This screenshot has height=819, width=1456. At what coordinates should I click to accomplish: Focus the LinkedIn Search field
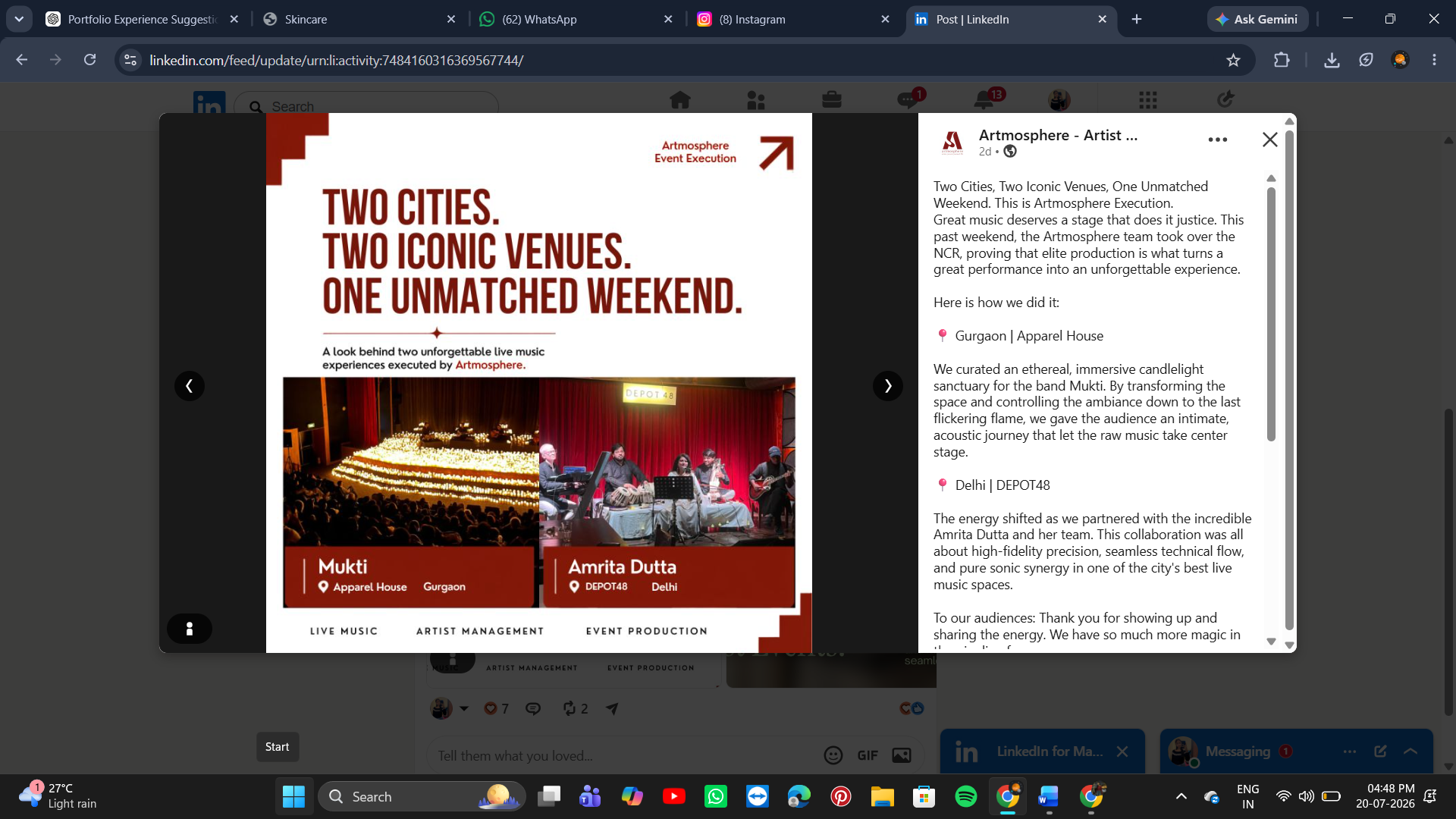click(366, 106)
